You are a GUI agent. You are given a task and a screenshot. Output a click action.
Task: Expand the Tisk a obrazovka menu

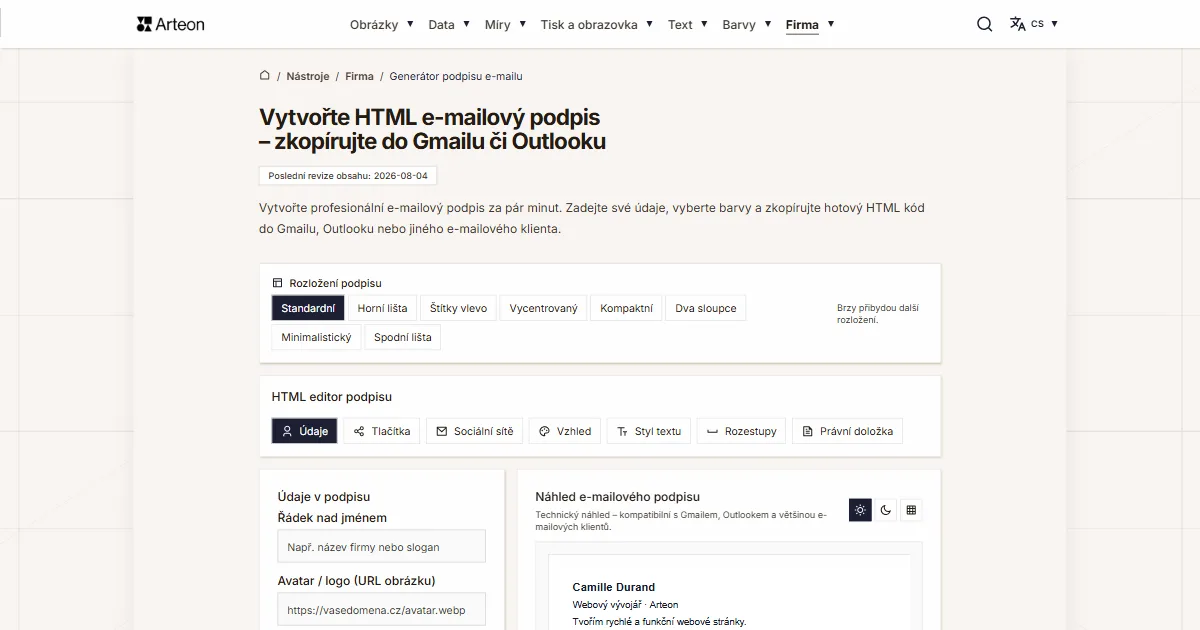point(597,25)
